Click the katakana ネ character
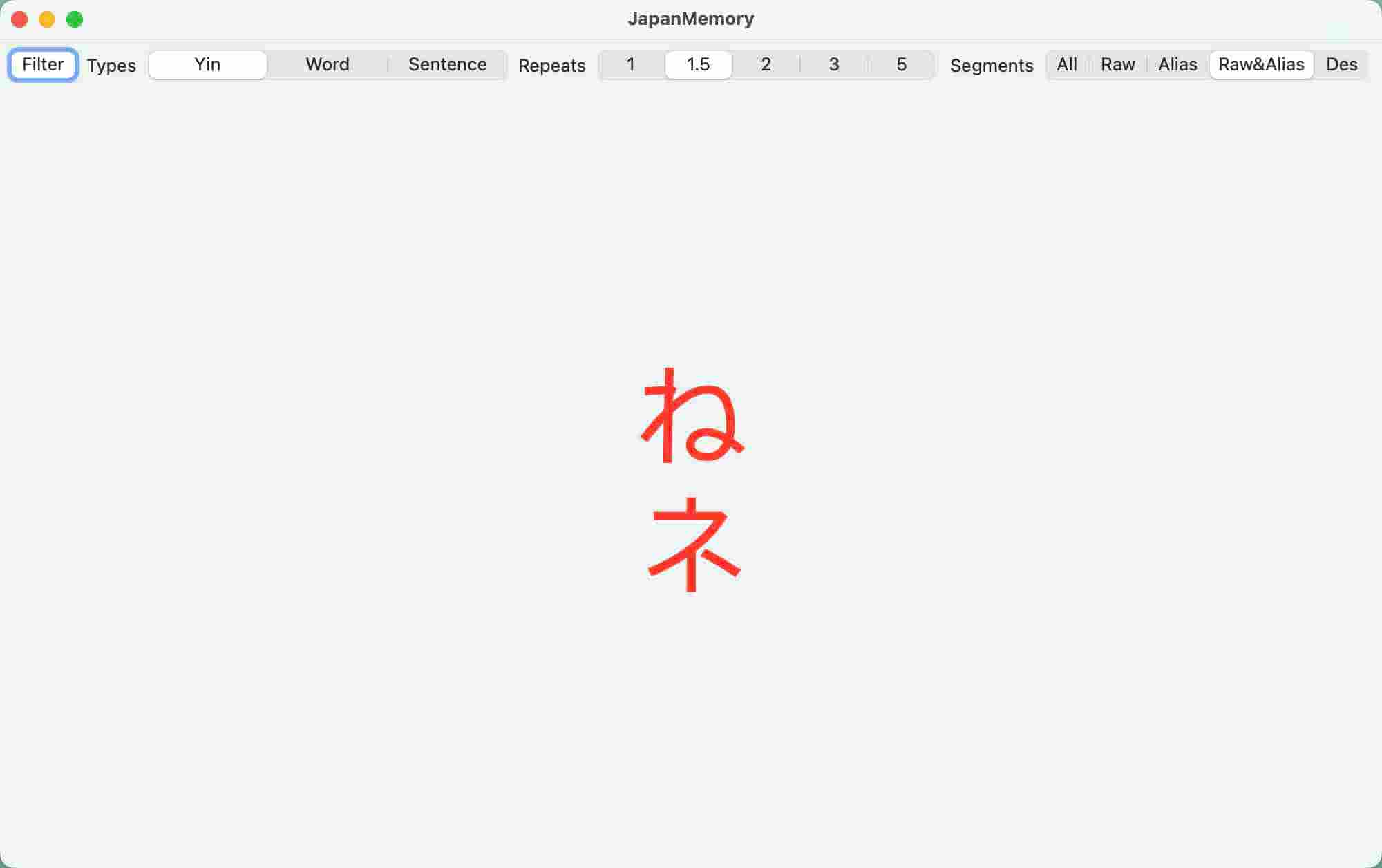 point(694,544)
